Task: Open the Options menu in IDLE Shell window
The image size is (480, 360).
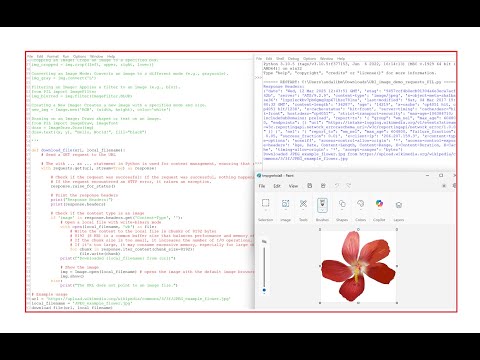Action: (309, 59)
